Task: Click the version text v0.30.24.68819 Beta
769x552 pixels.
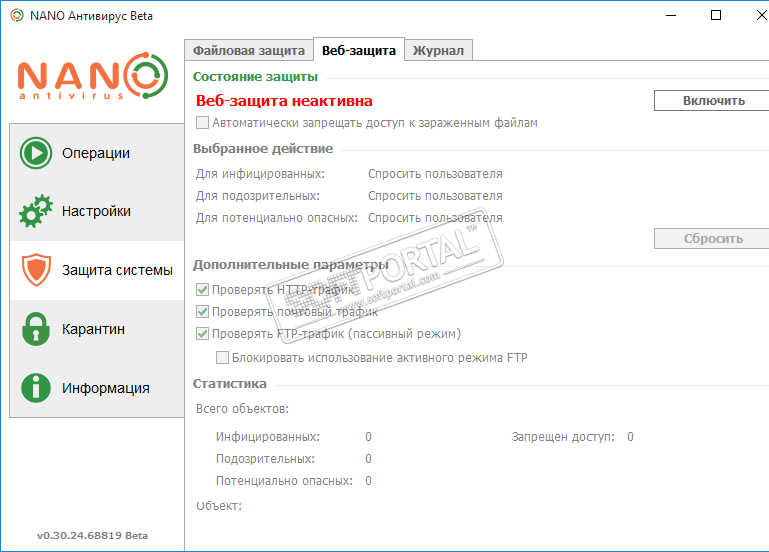Action: click(x=92, y=535)
